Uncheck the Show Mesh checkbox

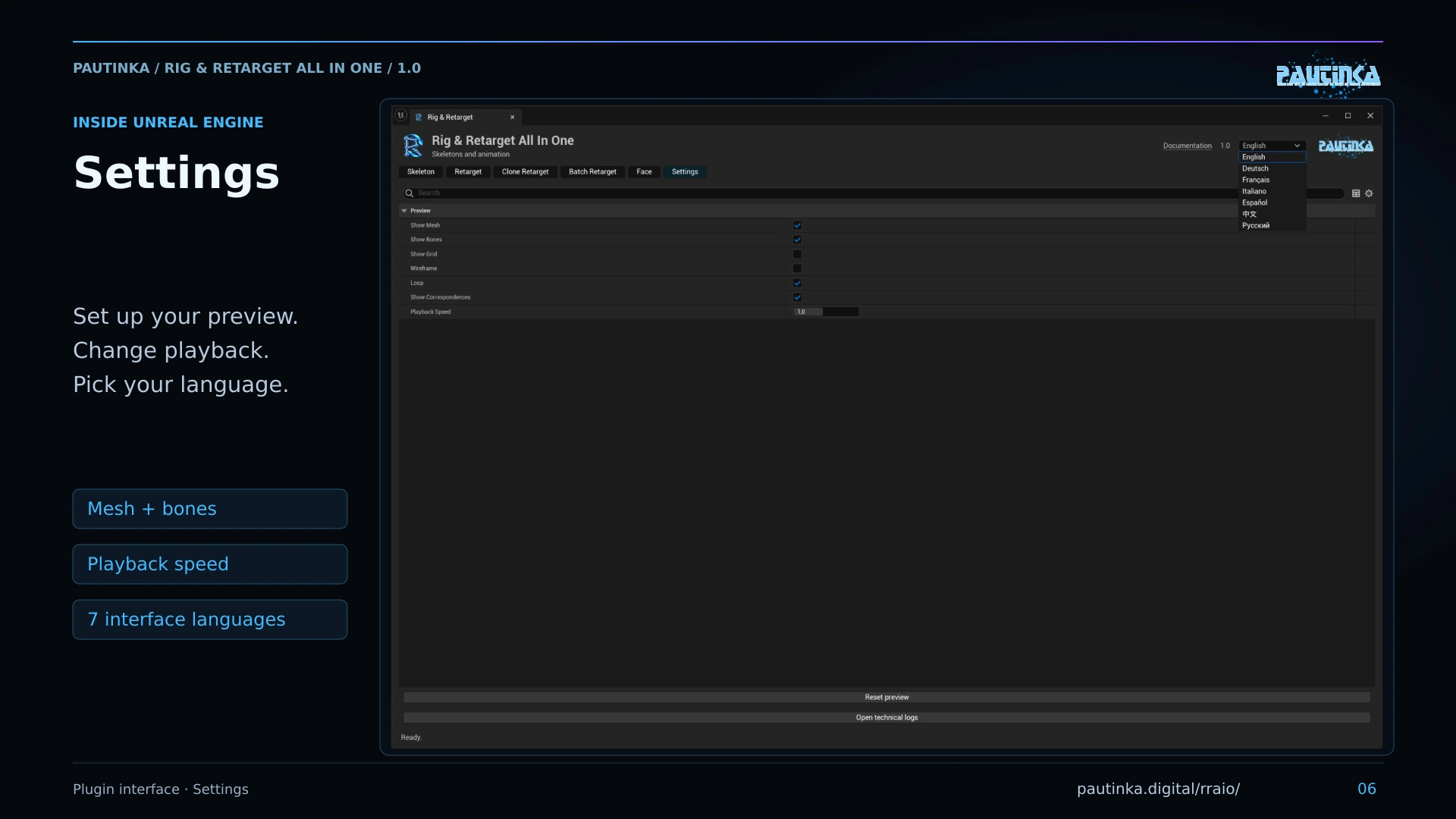(797, 225)
